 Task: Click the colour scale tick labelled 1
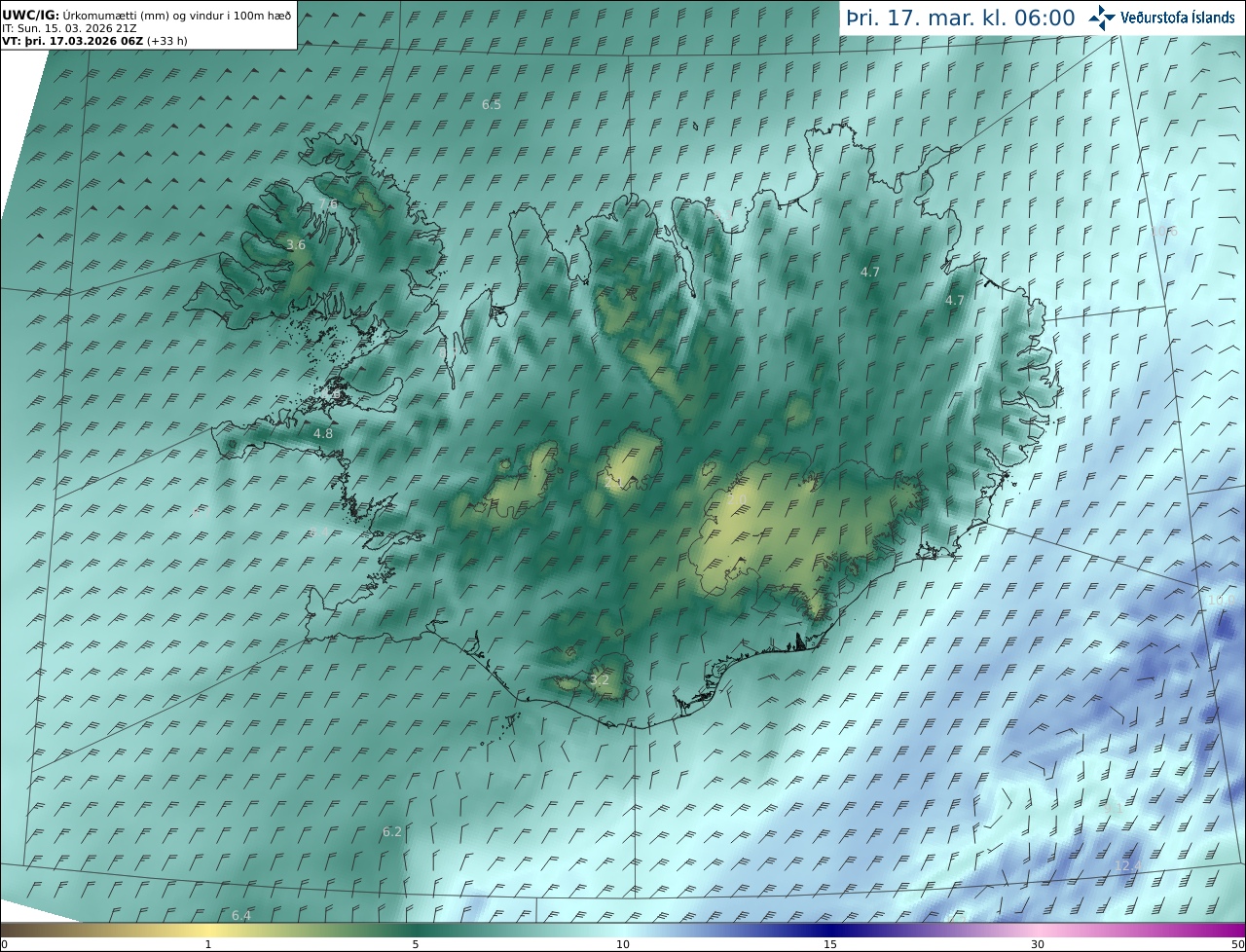(x=208, y=944)
